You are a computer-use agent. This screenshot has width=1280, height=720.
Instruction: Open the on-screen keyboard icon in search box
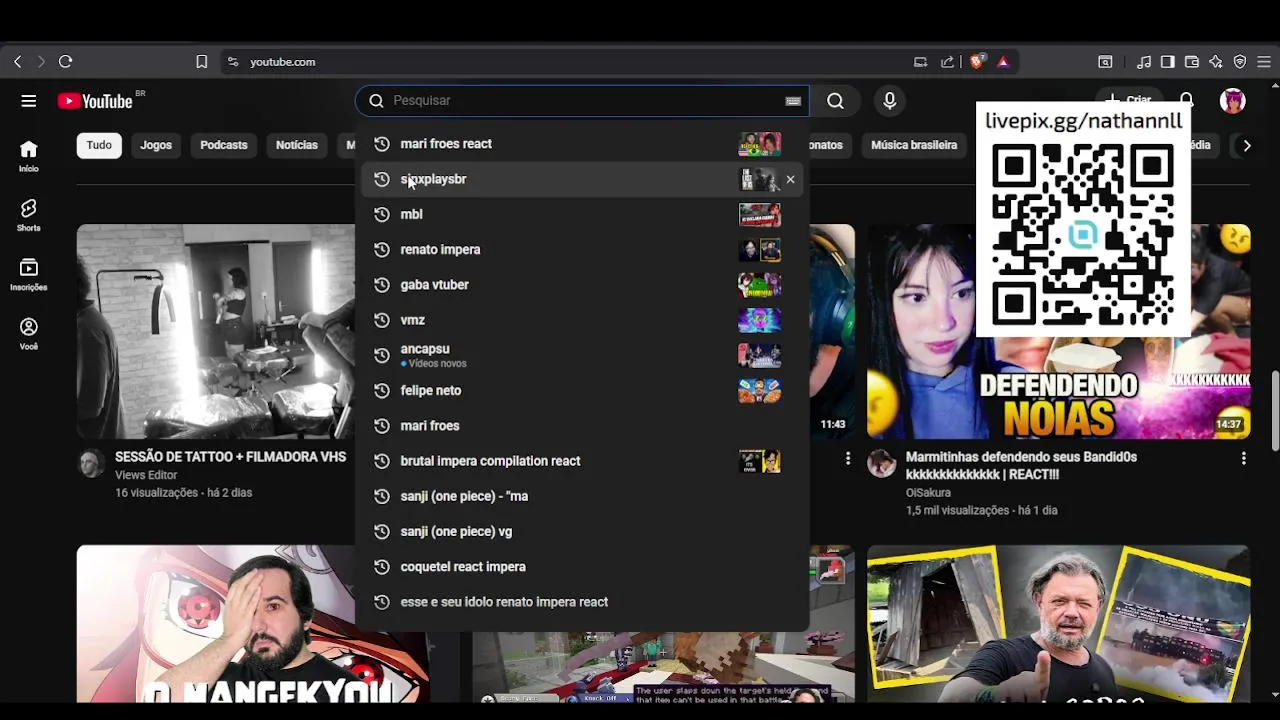tap(793, 101)
